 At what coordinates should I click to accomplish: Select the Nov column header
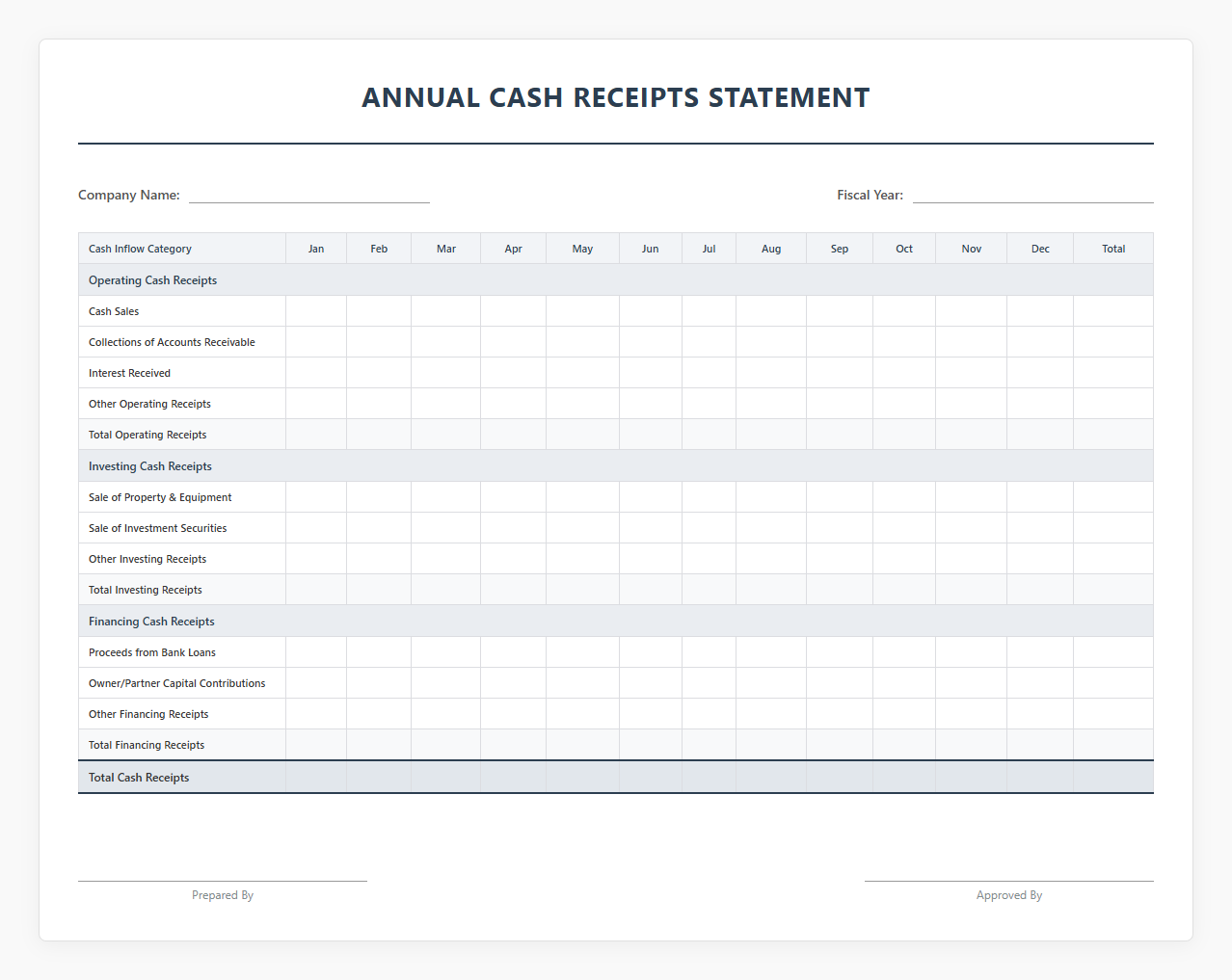[972, 249]
